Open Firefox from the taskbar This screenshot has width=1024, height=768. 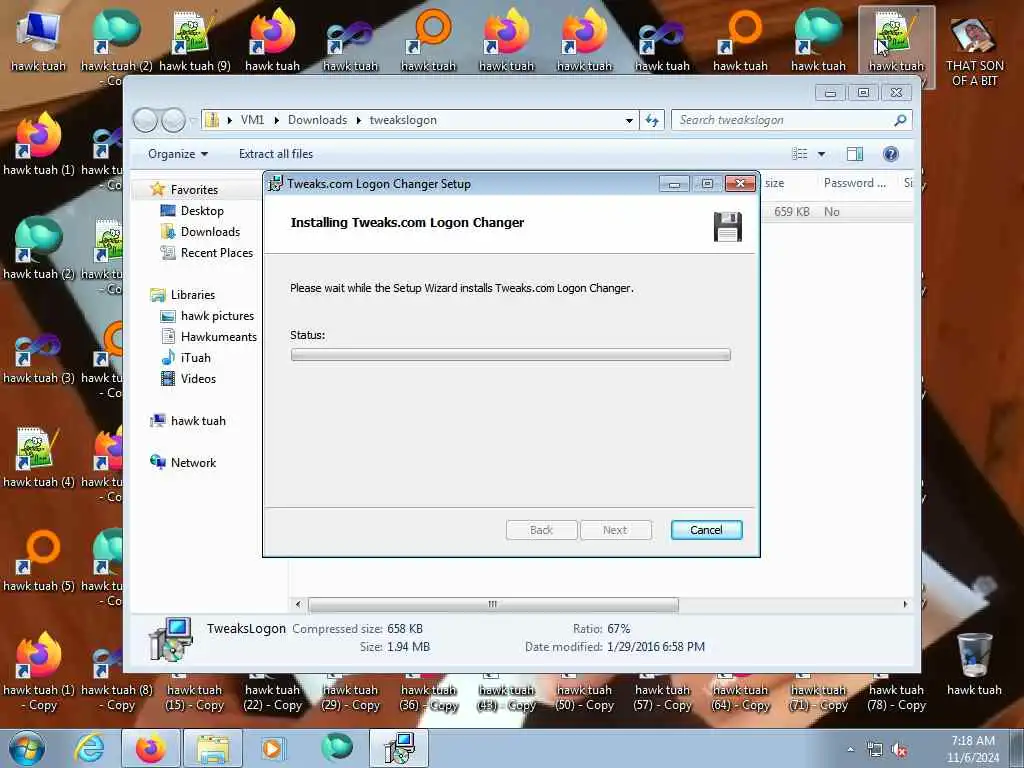[x=151, y=748]
